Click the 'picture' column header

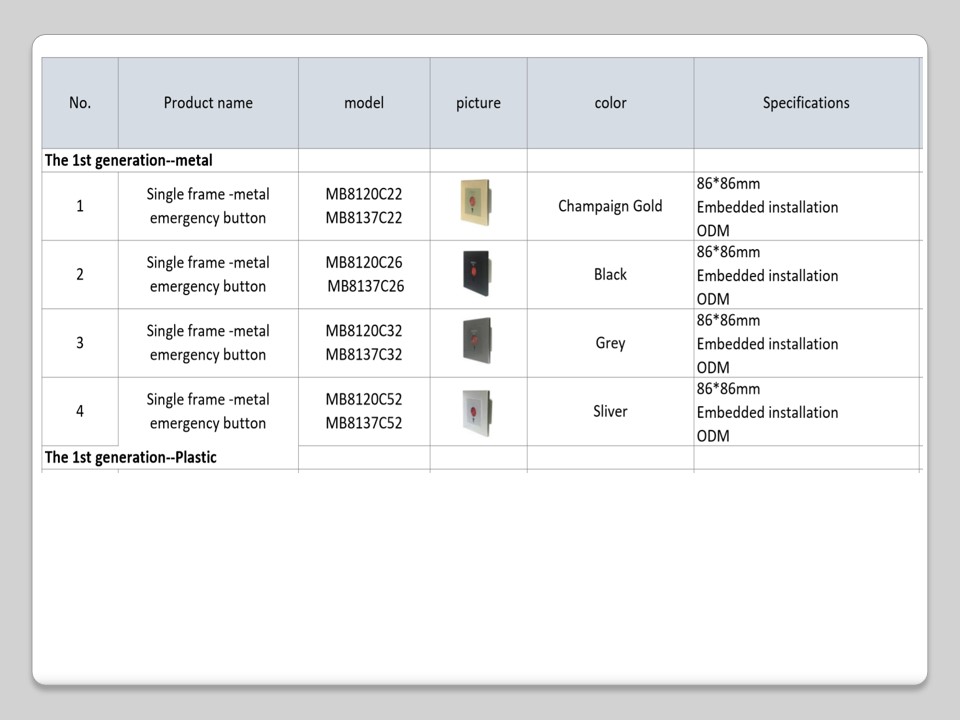478,103
